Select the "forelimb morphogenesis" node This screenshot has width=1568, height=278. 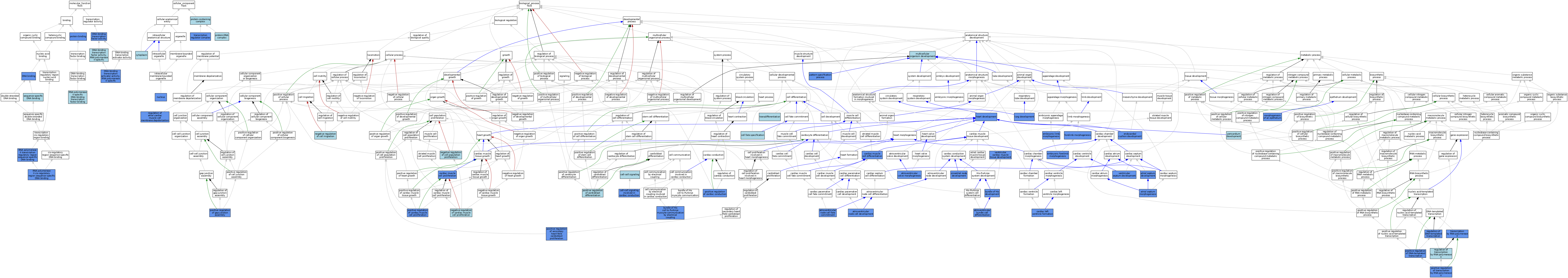(1077, 135)
